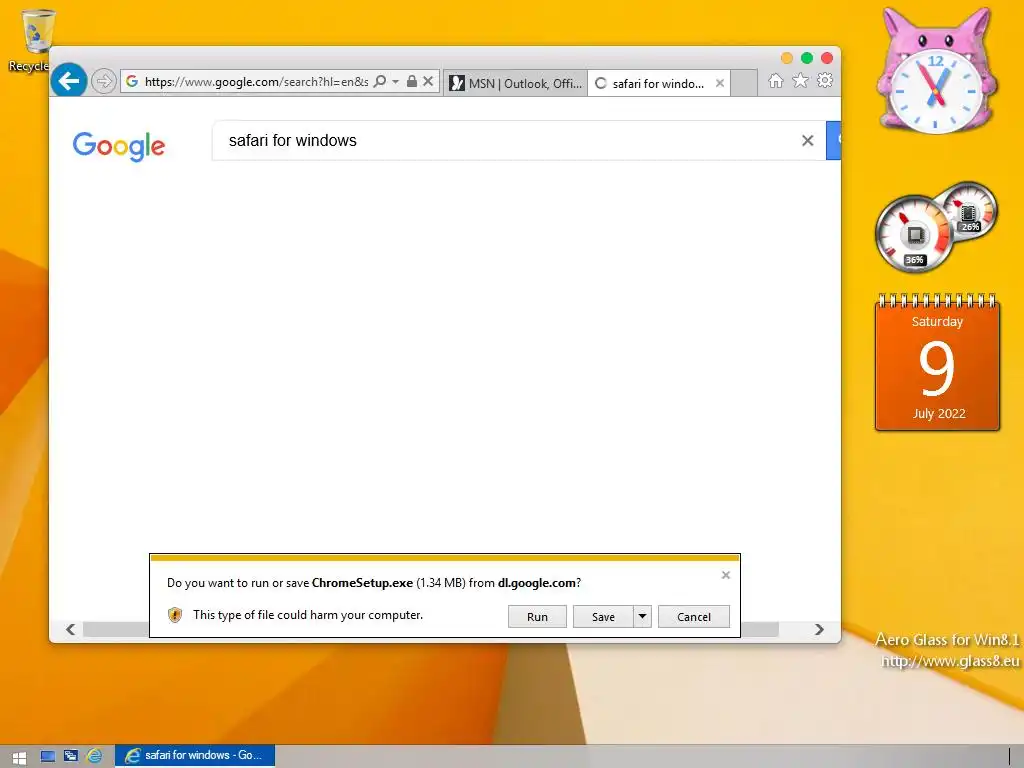Dismiss the download notification bar
The height and width of the screenshot is (768, 1024).
coord(726,575)
